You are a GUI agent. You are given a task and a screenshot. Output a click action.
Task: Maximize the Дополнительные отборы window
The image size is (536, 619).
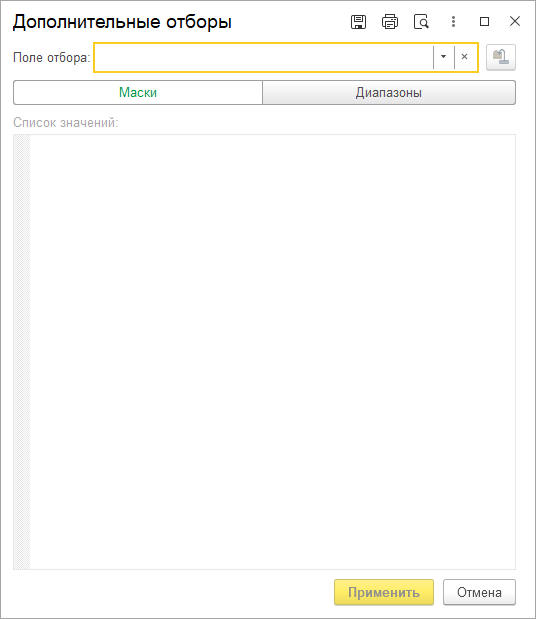484,21
